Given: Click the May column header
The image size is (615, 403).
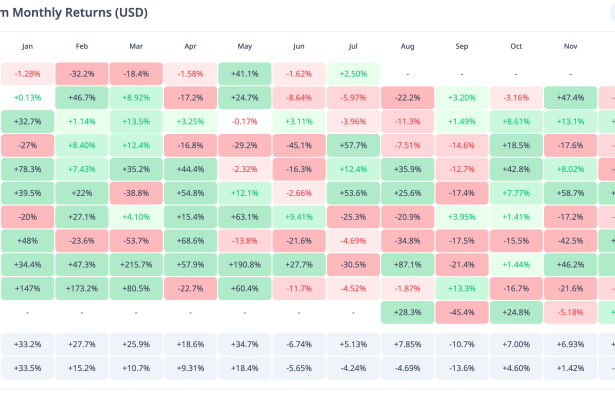Looking at the screenshot, I should (x=244, y=46).
